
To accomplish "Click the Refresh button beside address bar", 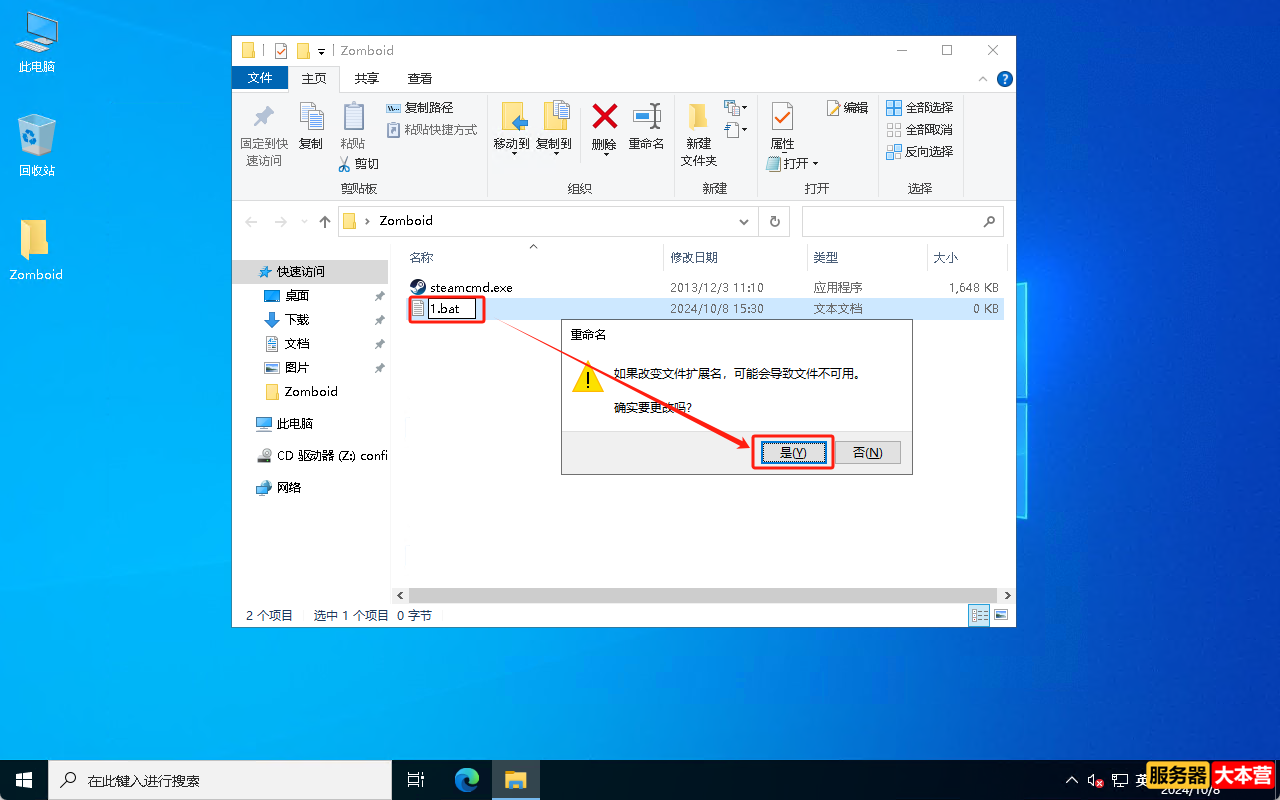I will pos(774,221).
